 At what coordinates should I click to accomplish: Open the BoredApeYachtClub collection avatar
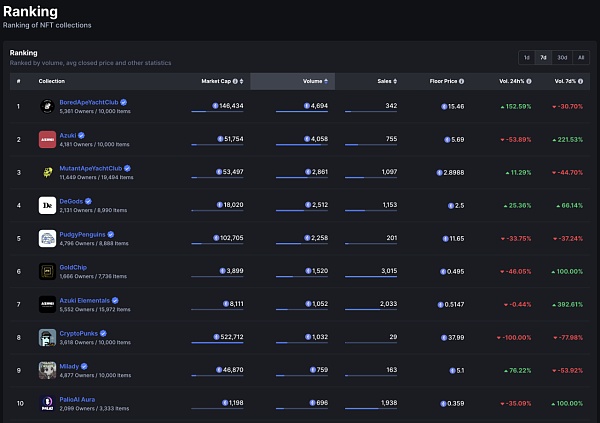click(x=46, y=106)
